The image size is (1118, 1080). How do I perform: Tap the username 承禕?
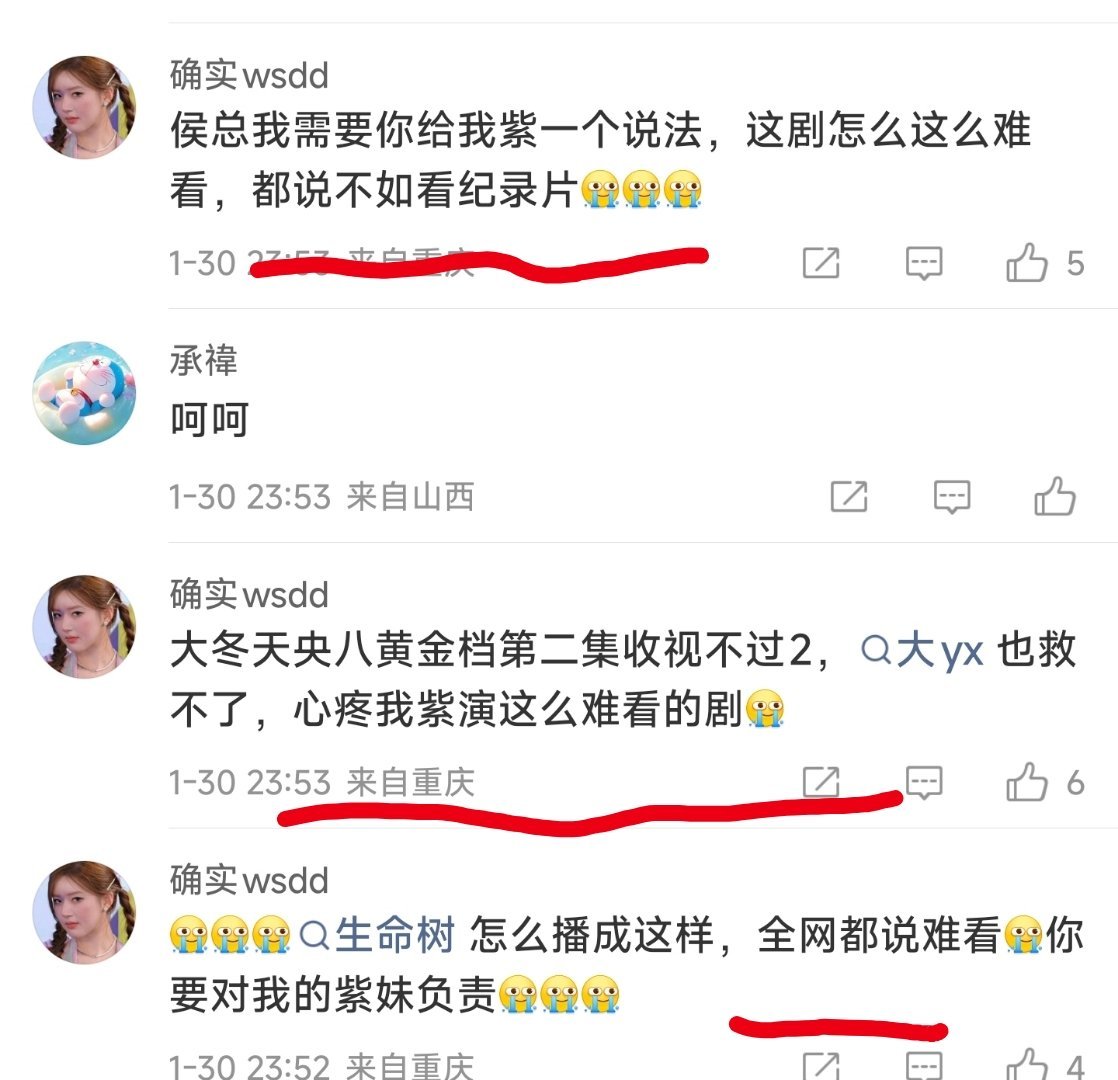[204, 359]
